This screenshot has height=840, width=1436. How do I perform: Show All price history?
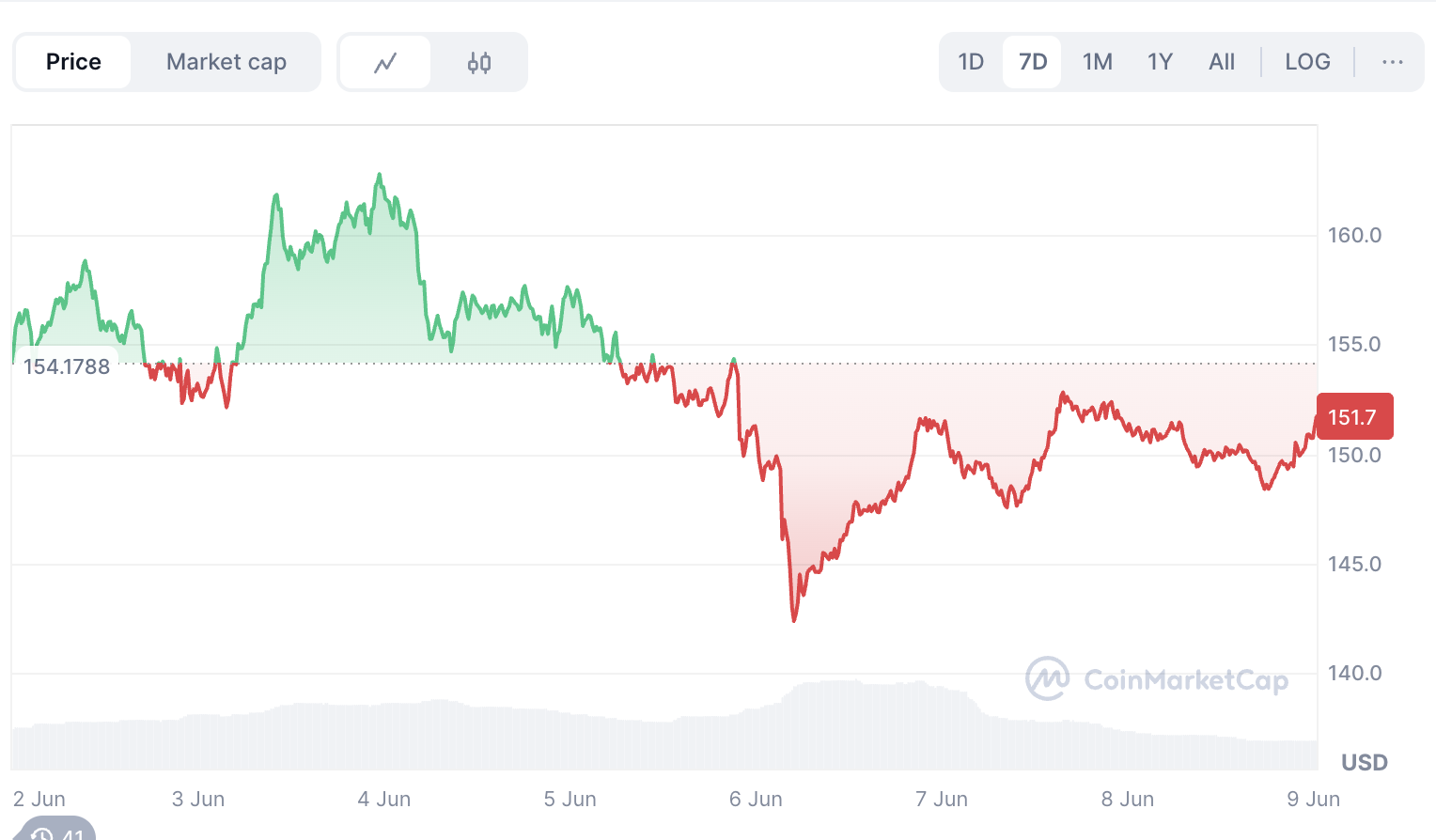click(1222, 62)
